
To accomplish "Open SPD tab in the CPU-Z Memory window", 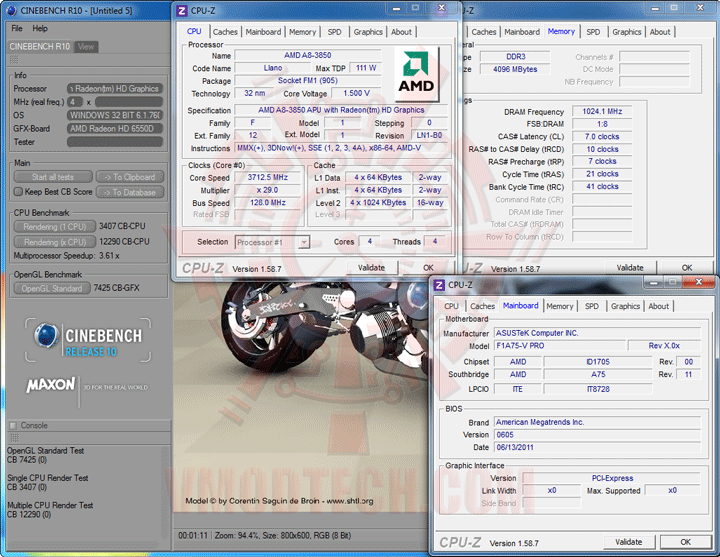I will pos(593,32).
